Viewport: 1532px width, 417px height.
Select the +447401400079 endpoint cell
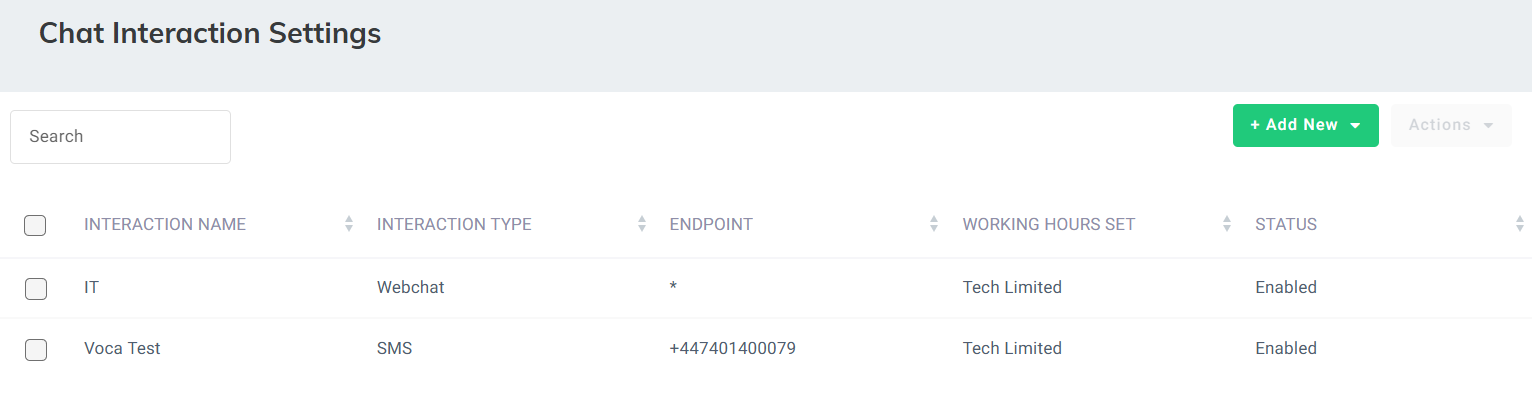coord(733,349)
